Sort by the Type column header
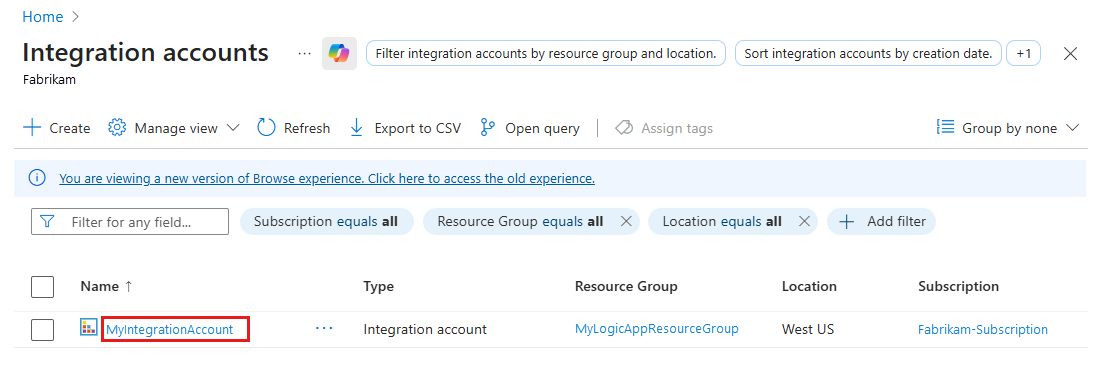This screenshot has height=375, width=1110. point(378,287)
